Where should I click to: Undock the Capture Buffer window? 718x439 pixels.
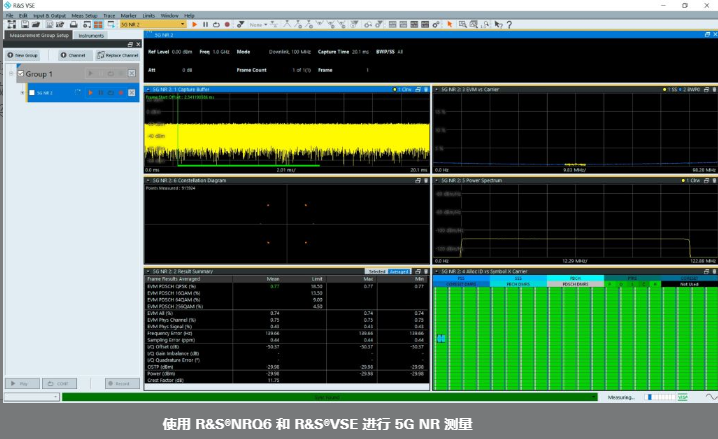click(x=418, y=89)
